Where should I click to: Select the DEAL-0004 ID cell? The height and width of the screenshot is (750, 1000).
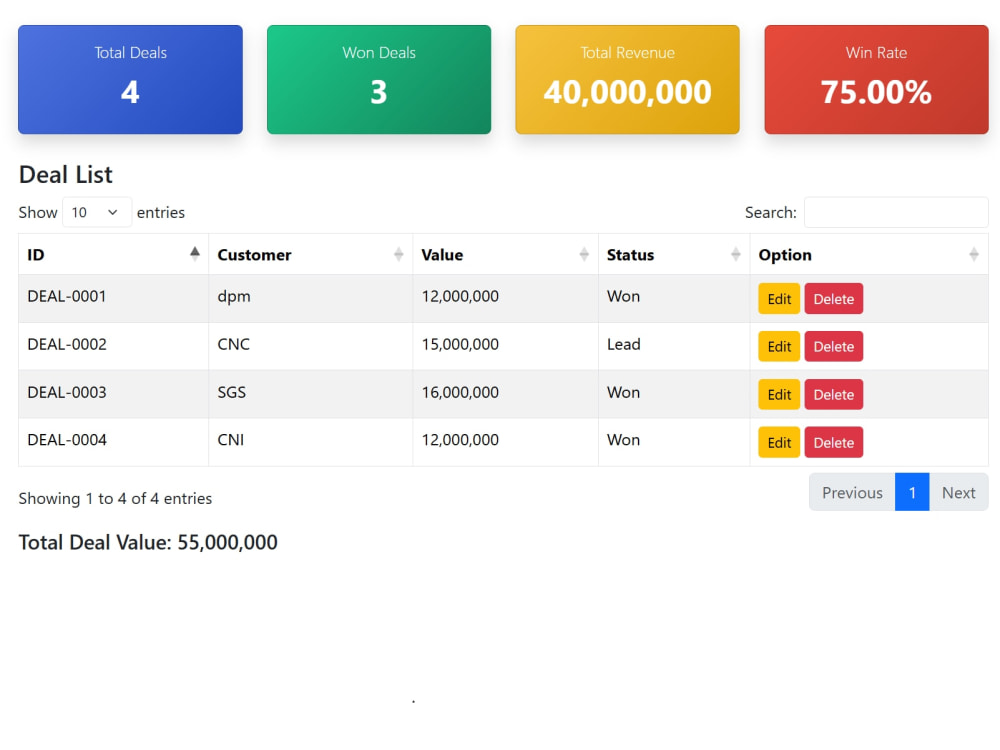coord(114,440)
